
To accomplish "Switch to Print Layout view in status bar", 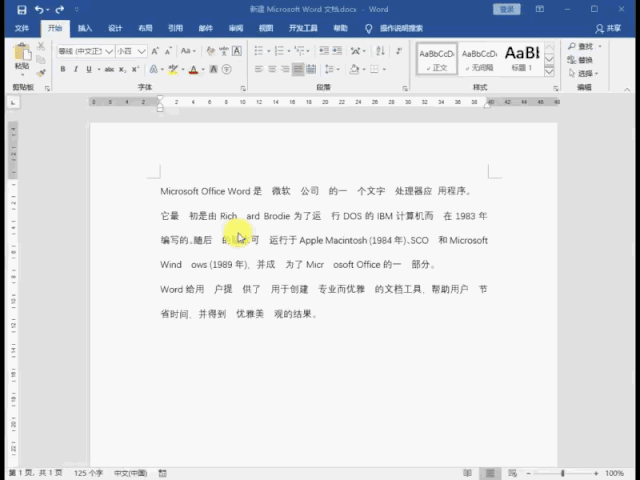I will [x=490, y=473].
